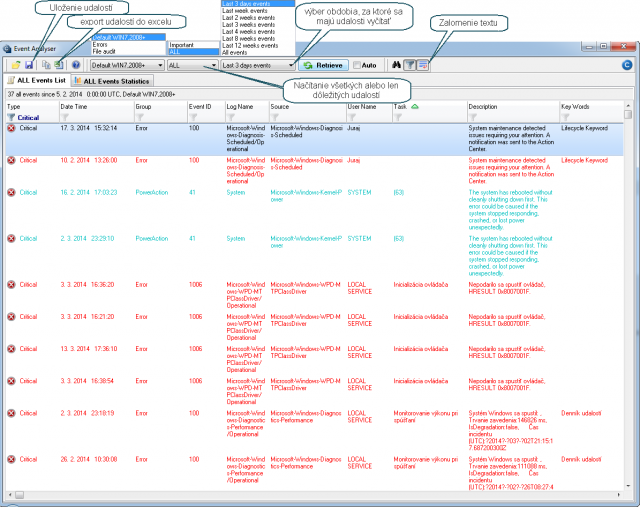Toggle the filter row funnel button
This screenshot has height=507, width=640.
click(410, 65)
